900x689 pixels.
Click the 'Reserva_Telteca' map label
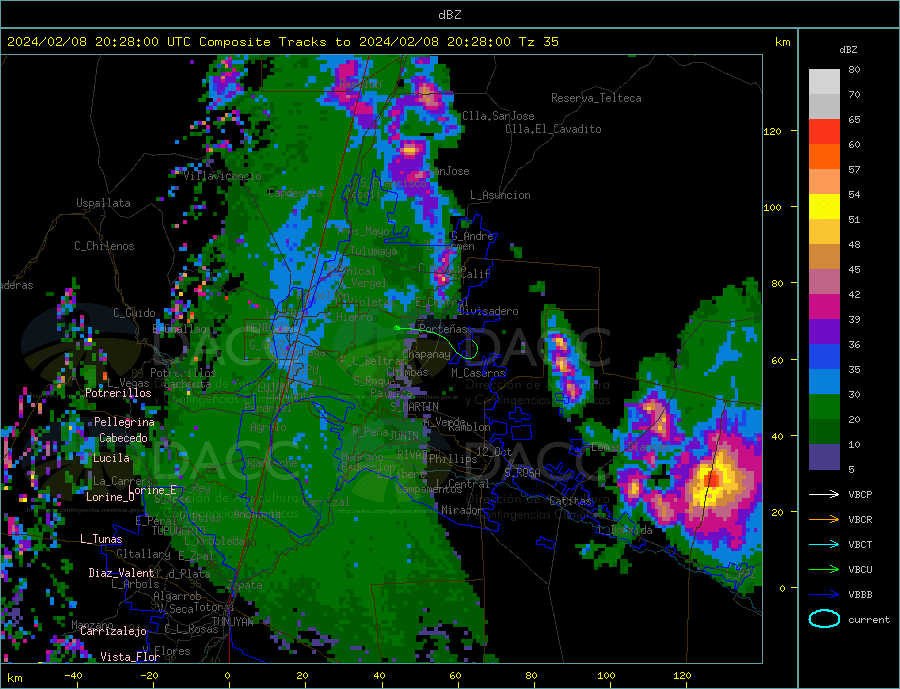click(x=596, y=98)
